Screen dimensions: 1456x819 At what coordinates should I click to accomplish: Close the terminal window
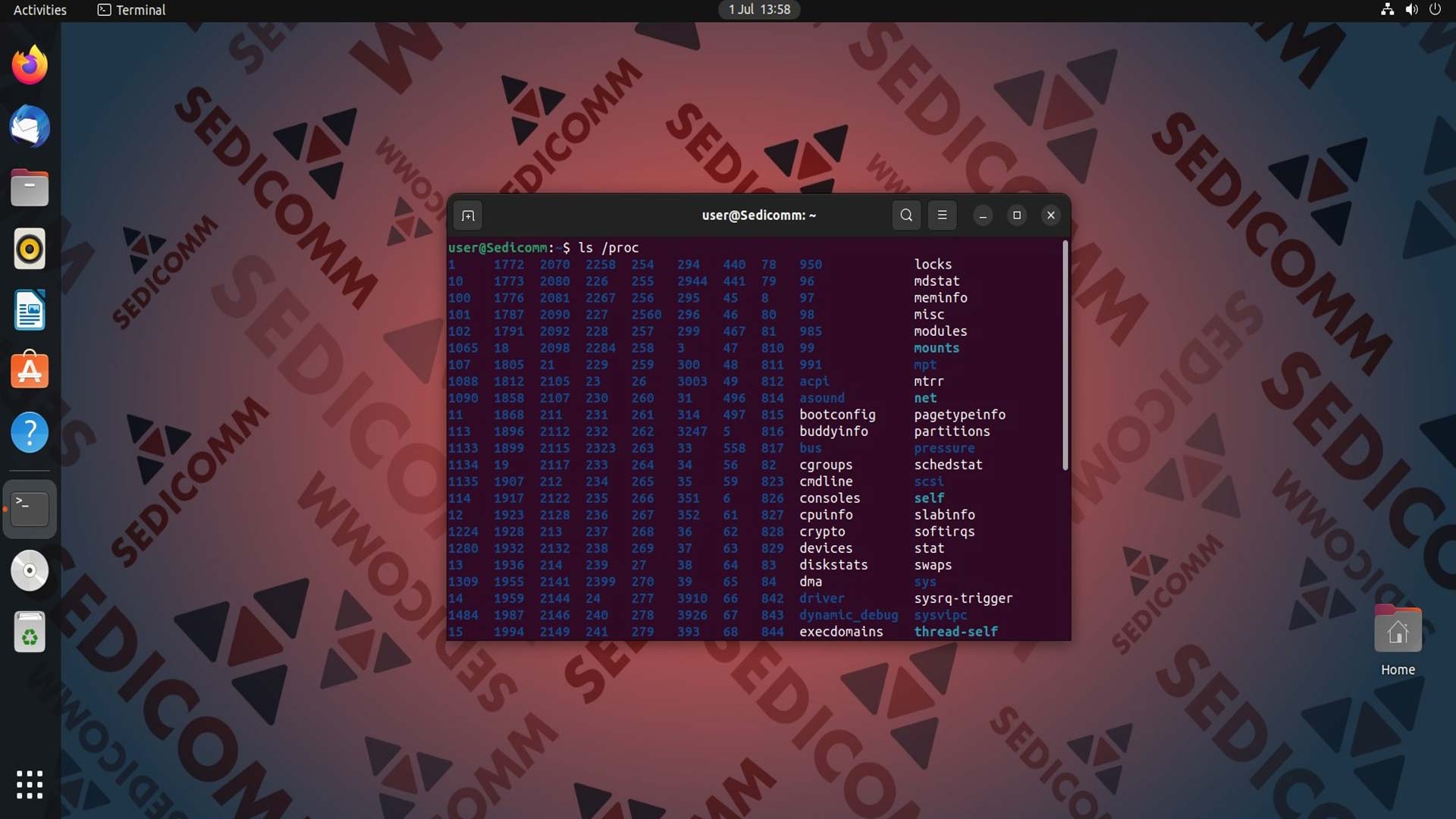[x=1051, y=215]
